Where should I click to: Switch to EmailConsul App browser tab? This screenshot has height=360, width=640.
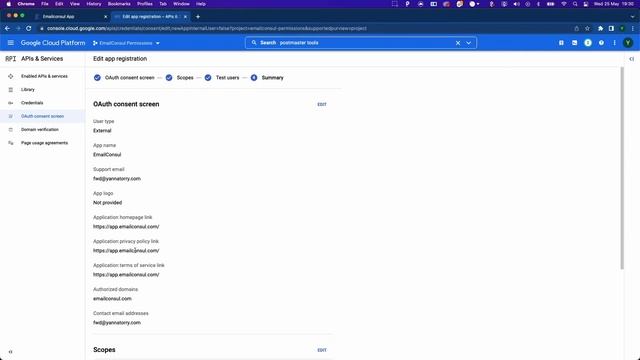(69, 17)
